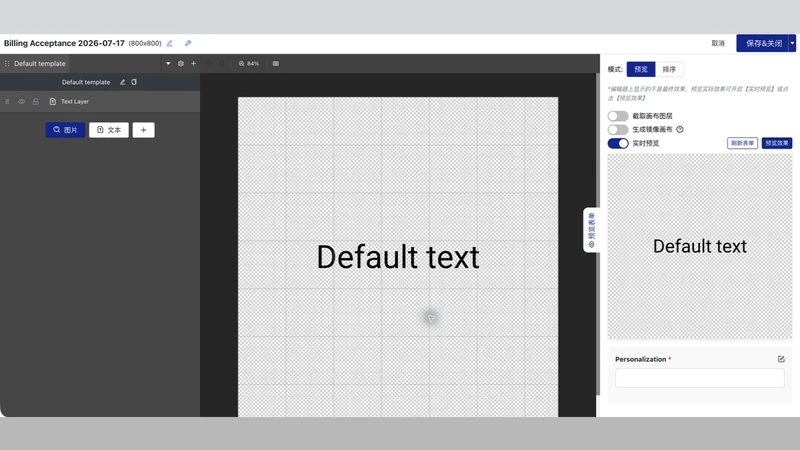Click the layout panel icon after zoom
This screenshot has height=450, width=800.
(276, 64)
